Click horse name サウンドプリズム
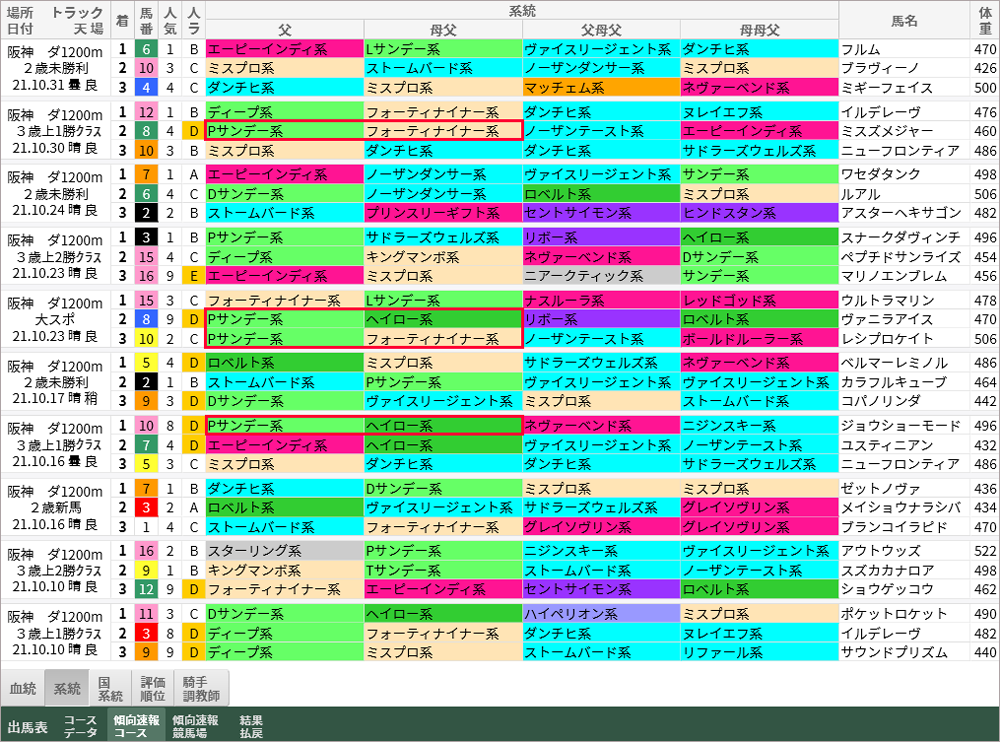The image size is (1000, 742). click(x=893, y=653)
